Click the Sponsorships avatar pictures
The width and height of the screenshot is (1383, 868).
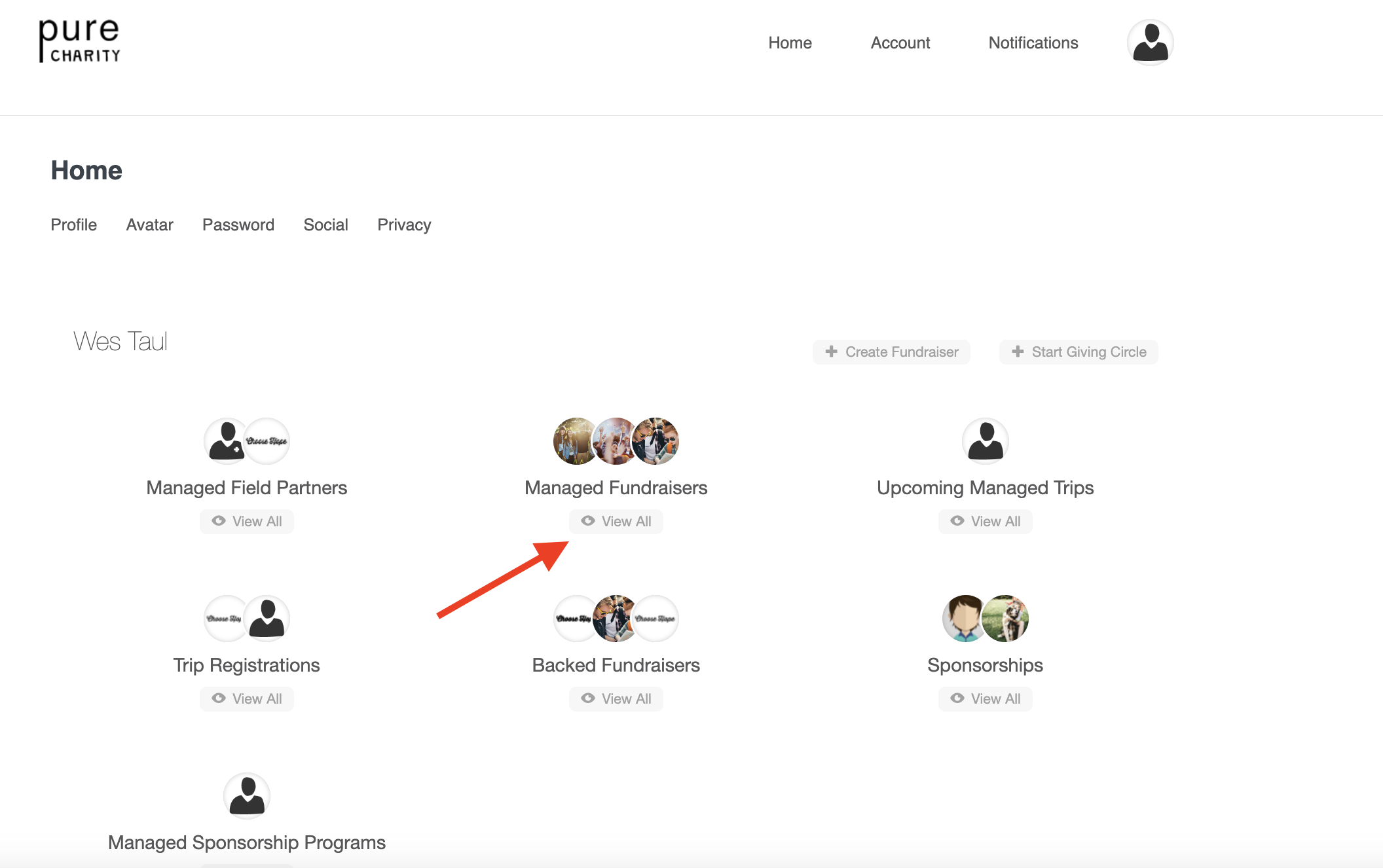click(986, 619)
